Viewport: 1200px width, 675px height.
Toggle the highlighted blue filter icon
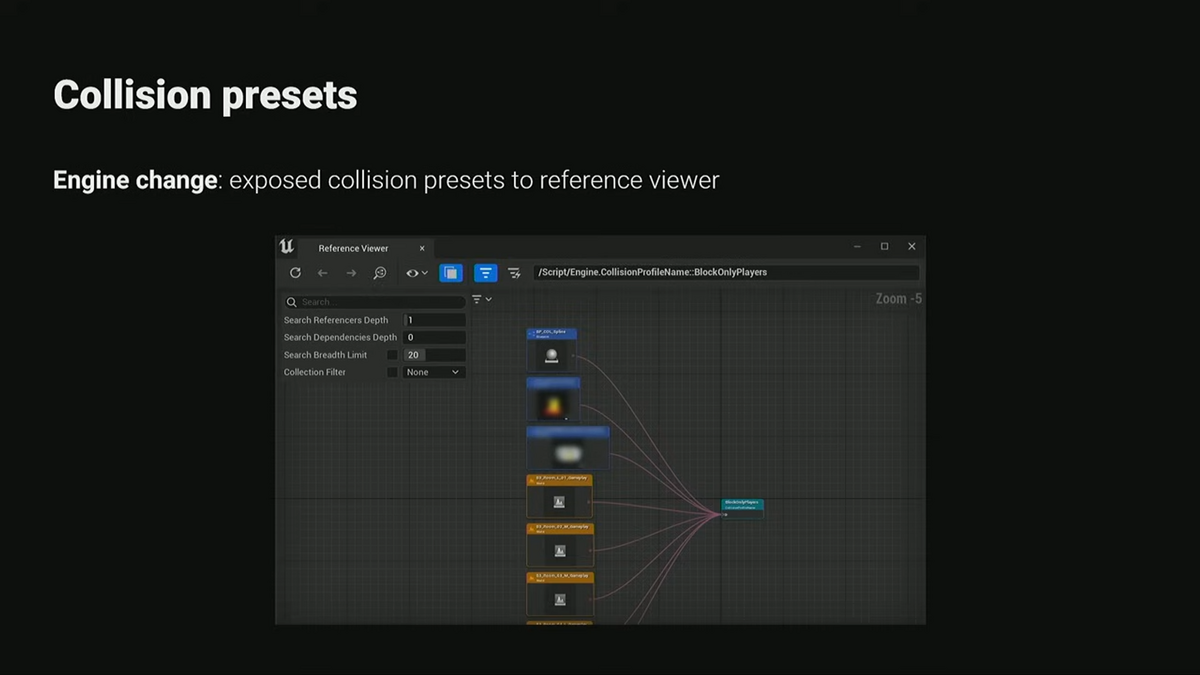pos(485,272)
